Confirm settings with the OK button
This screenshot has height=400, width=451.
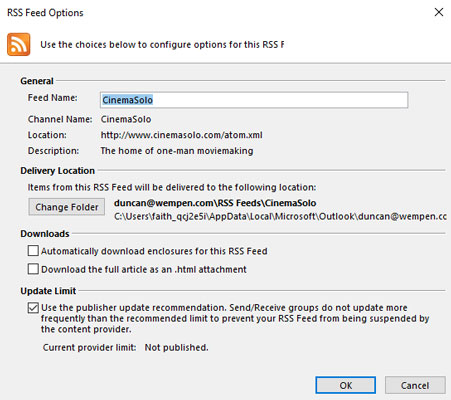point(346,385)
